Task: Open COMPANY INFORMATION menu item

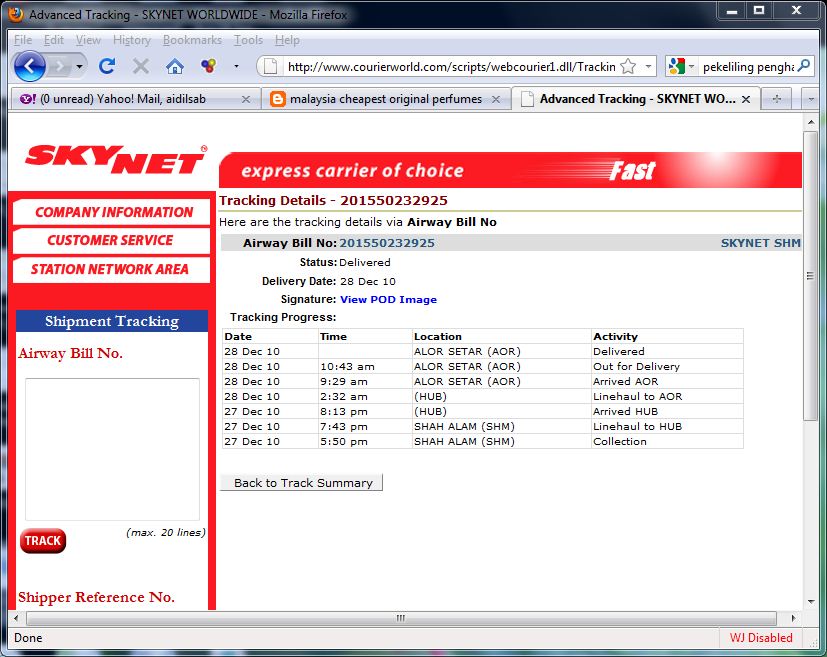Action: [x=112, y=212]
